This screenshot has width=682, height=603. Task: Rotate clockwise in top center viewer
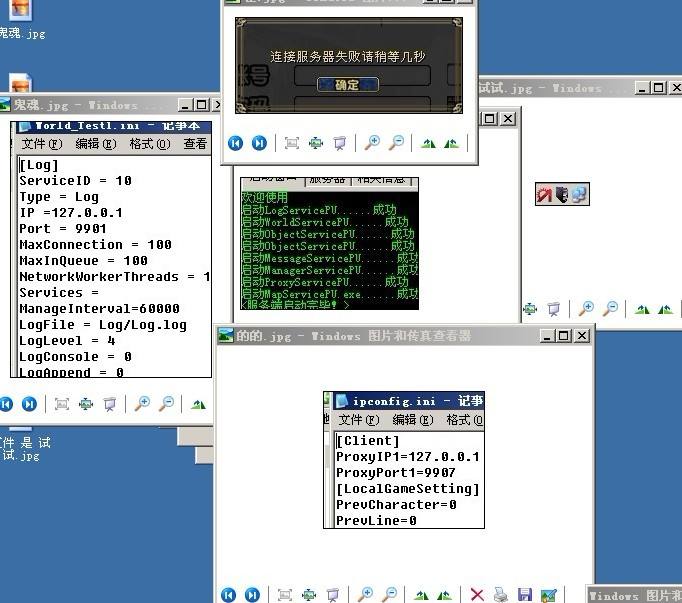tap(428, 143)
